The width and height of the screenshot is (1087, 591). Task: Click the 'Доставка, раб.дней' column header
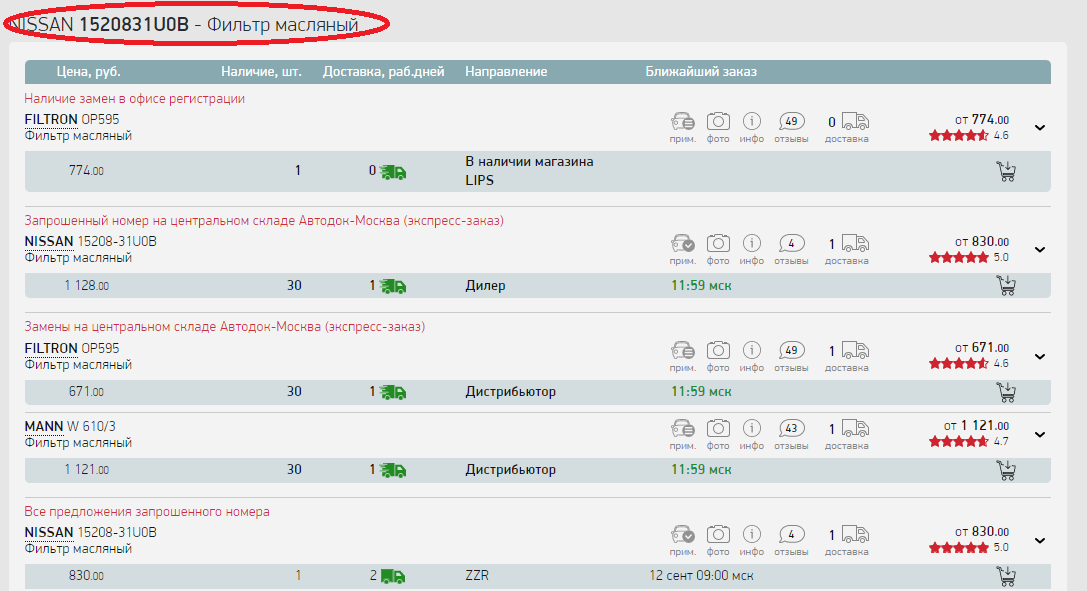(x=383, y=71)
